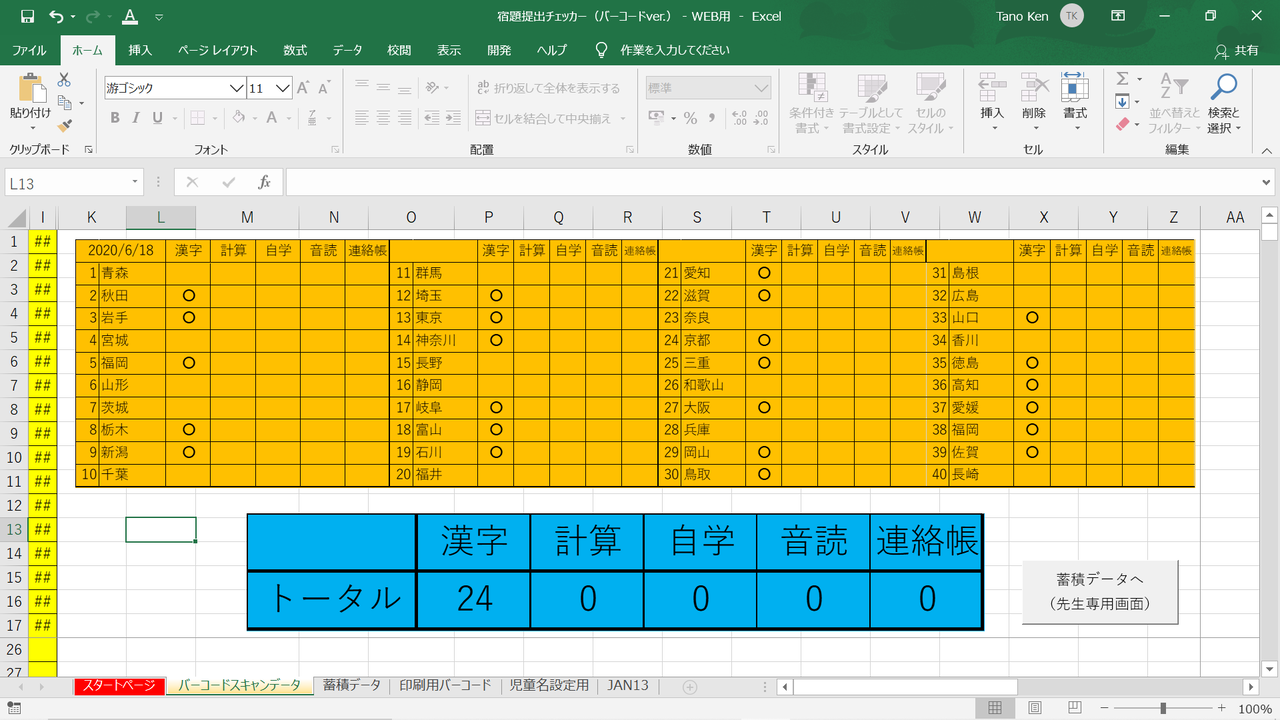Click the Decrease Decimal icon
This screenshot has height=720, width=1280.
pos(761,118)
